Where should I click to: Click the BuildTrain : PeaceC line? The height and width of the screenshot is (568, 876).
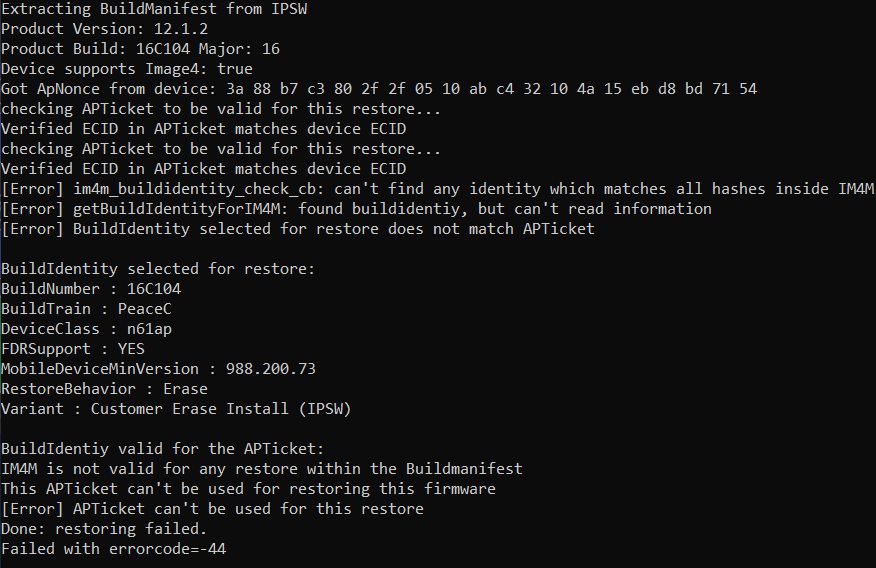click(86, 309)
